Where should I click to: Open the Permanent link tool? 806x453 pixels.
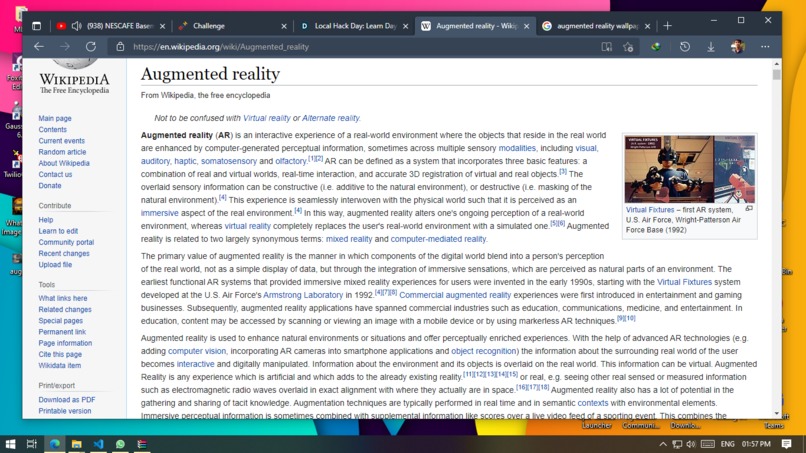pos(62,332)
